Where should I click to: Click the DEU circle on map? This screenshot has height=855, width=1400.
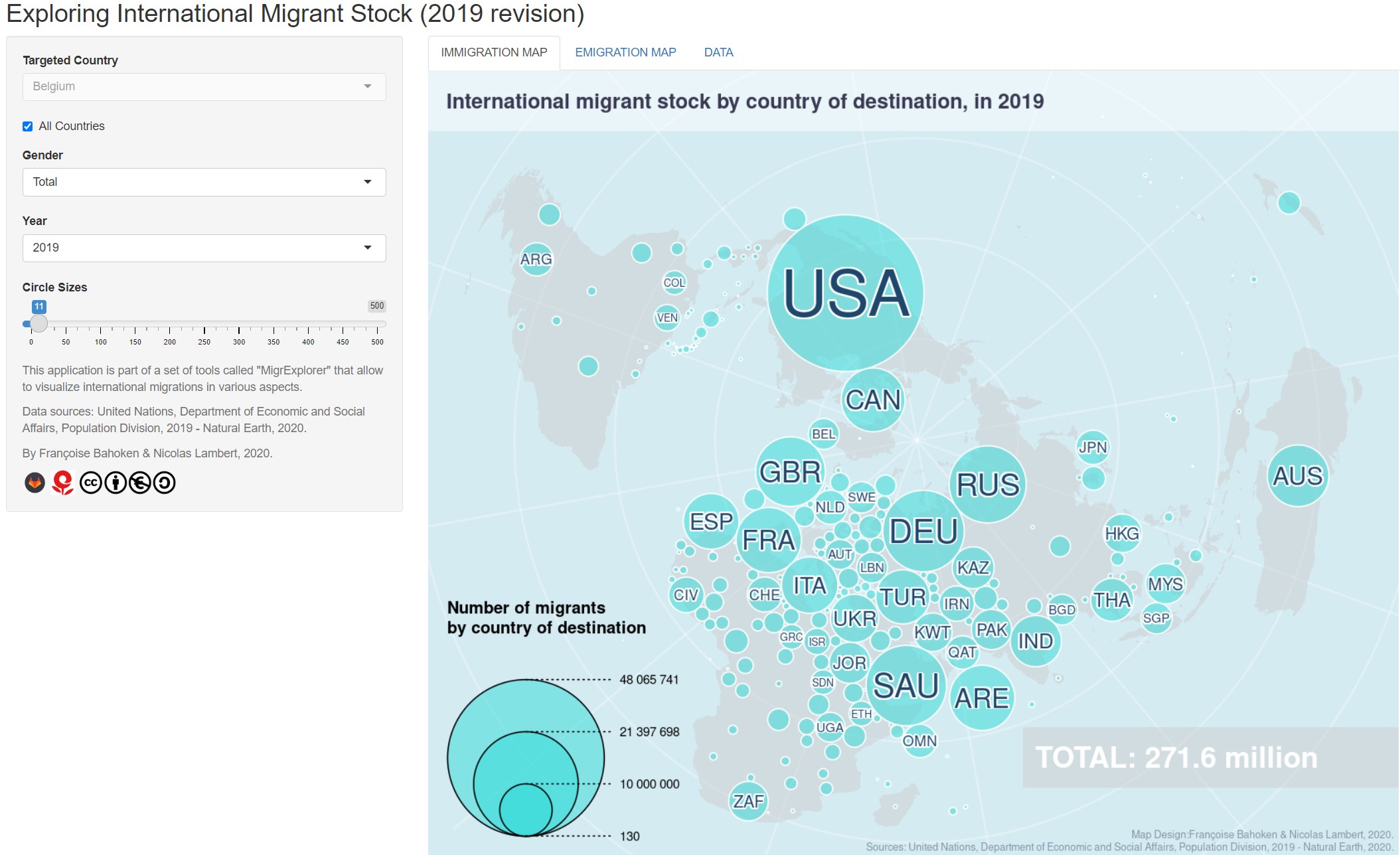pos(923,531)
